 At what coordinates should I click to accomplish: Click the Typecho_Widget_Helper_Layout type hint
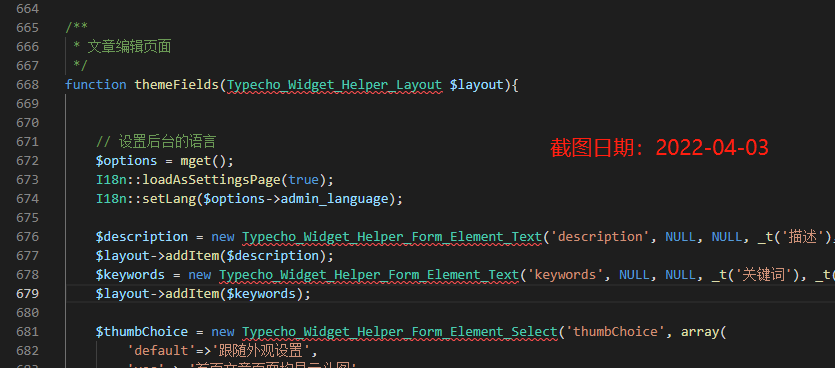point(334,85)
